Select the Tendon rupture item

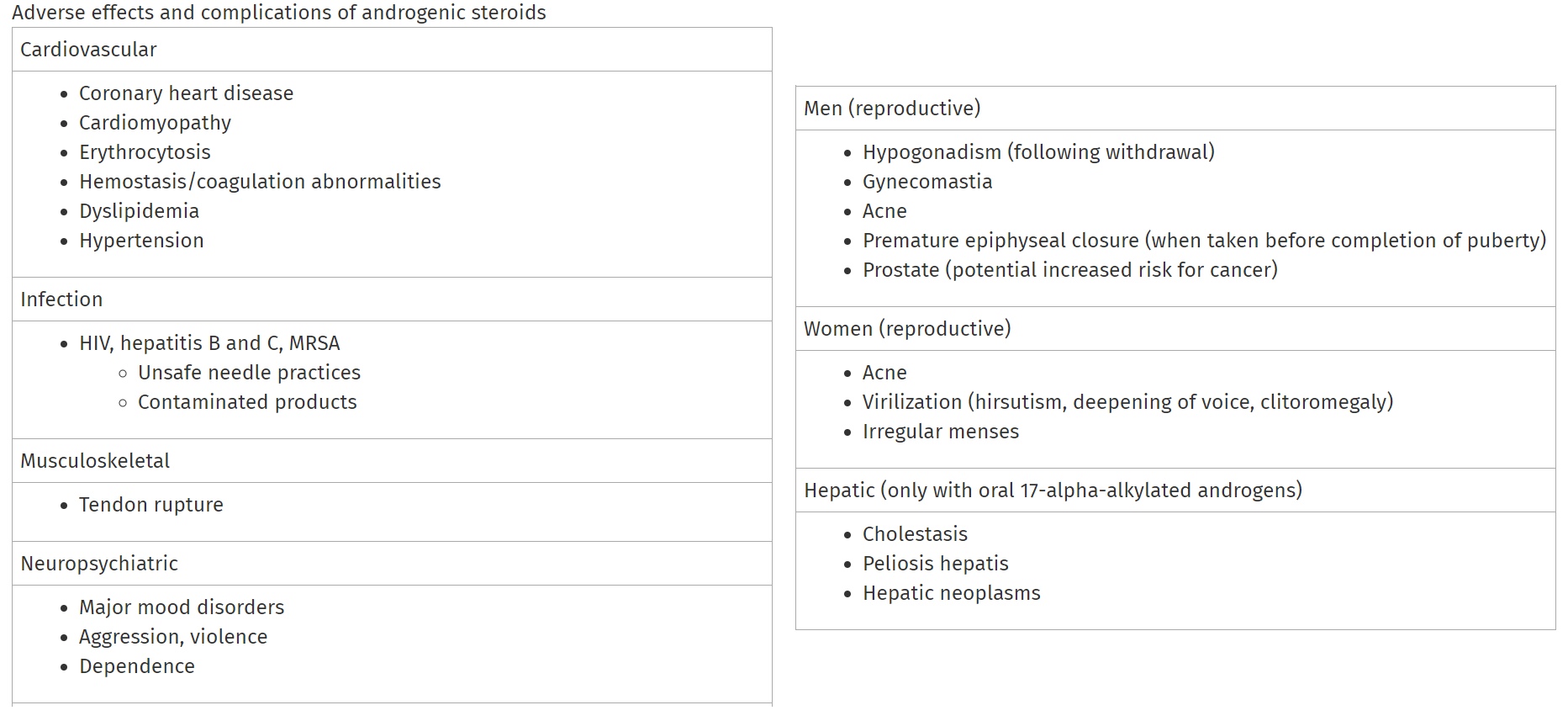pos(151,505)
